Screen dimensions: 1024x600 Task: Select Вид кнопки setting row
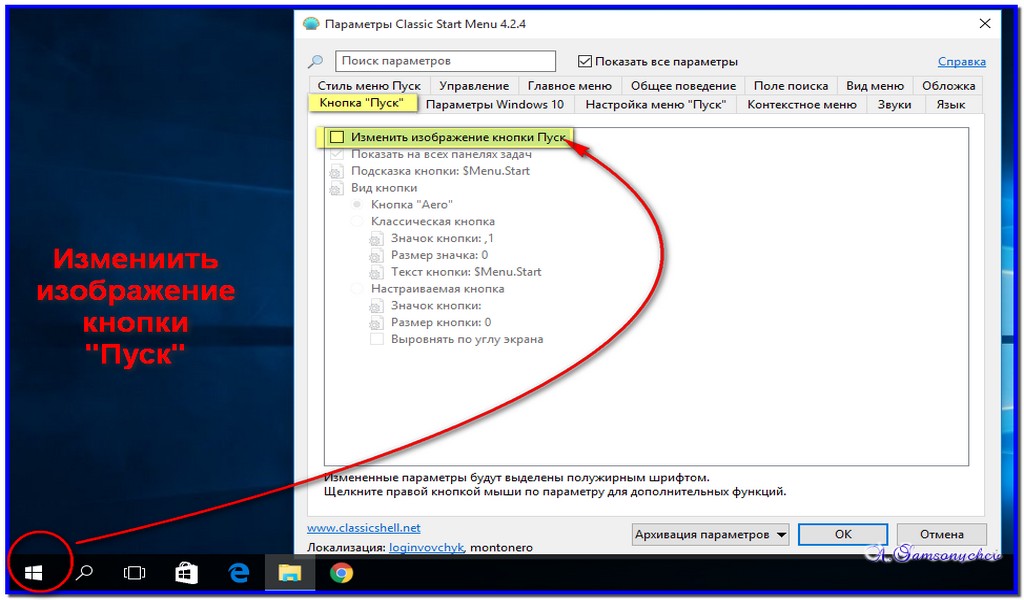click(384, 188)
